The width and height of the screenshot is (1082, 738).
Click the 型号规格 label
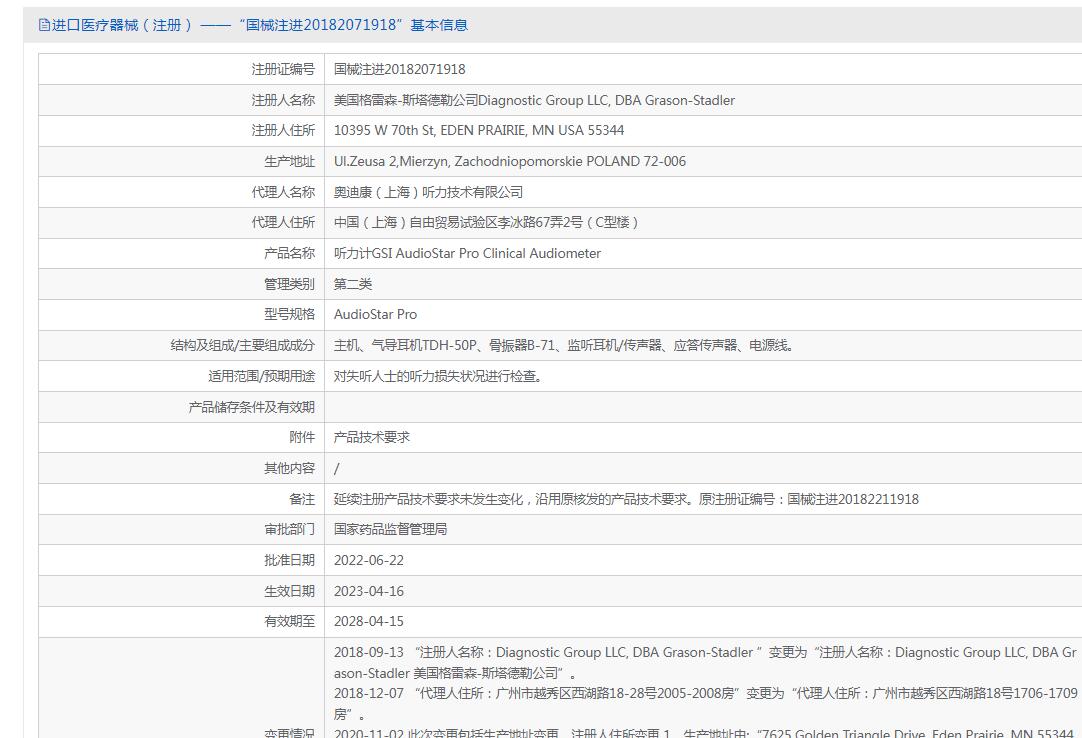[x=289, y=314]
